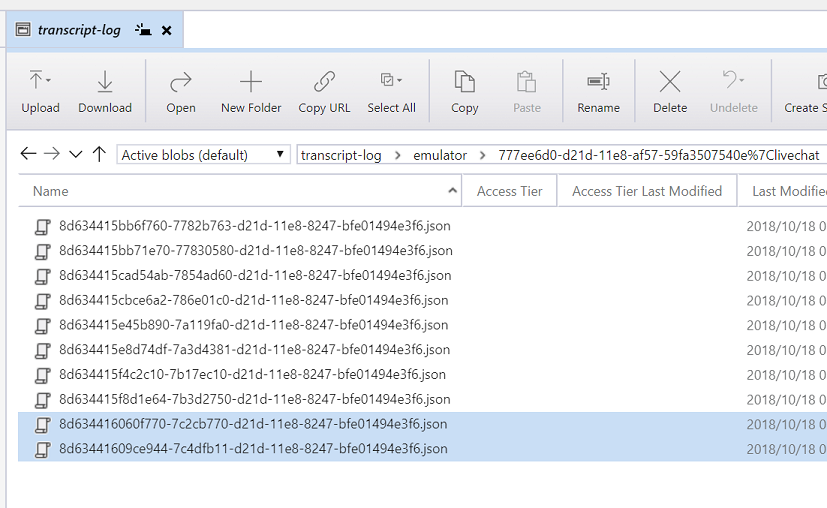Click last modified date of 8d634415e8d74df row
This screenshot has width=827, height=508.
[x=786, y=350]
